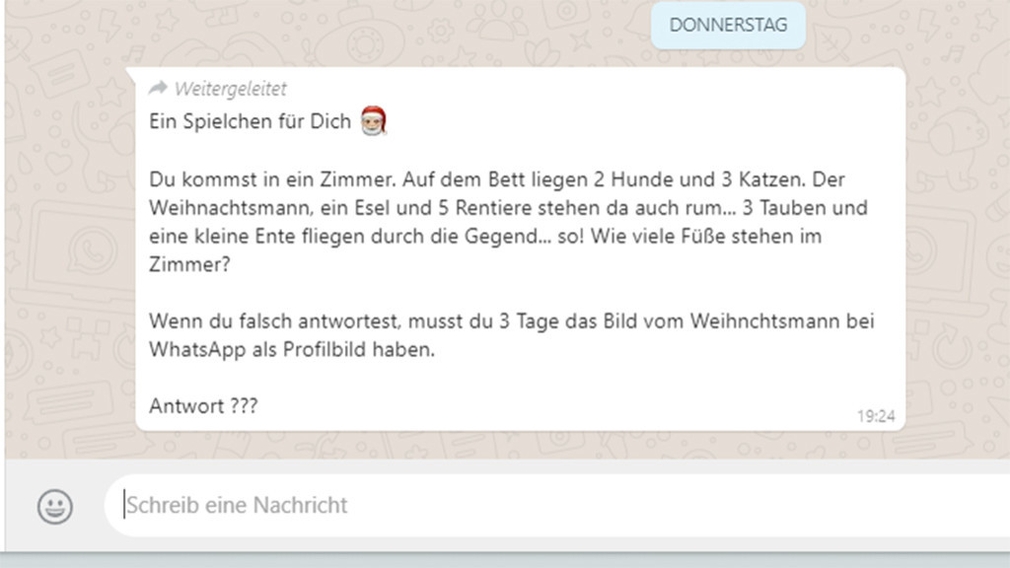
Task: Click the forwarded arrow icon
Action: [x=158, y=88]
